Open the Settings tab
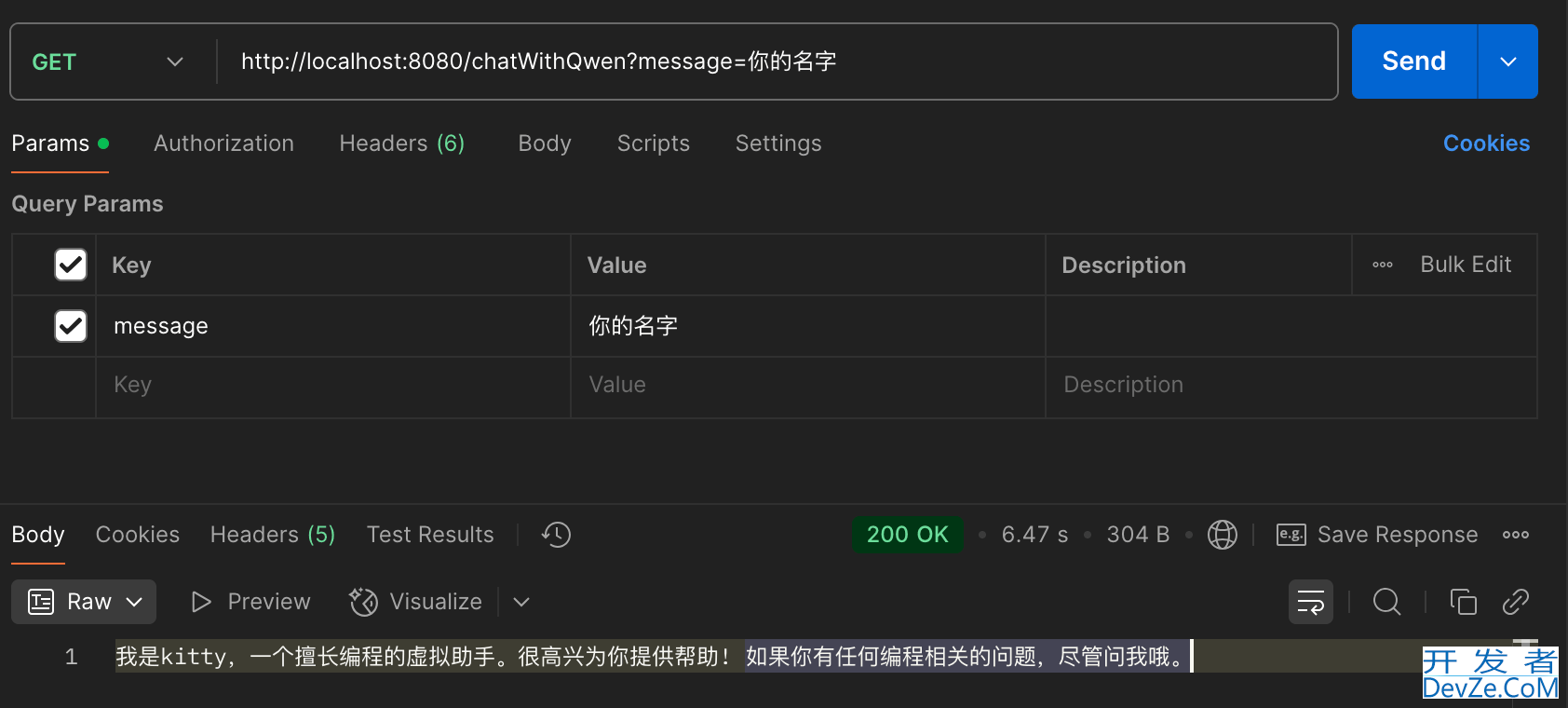 pos(778,143)
